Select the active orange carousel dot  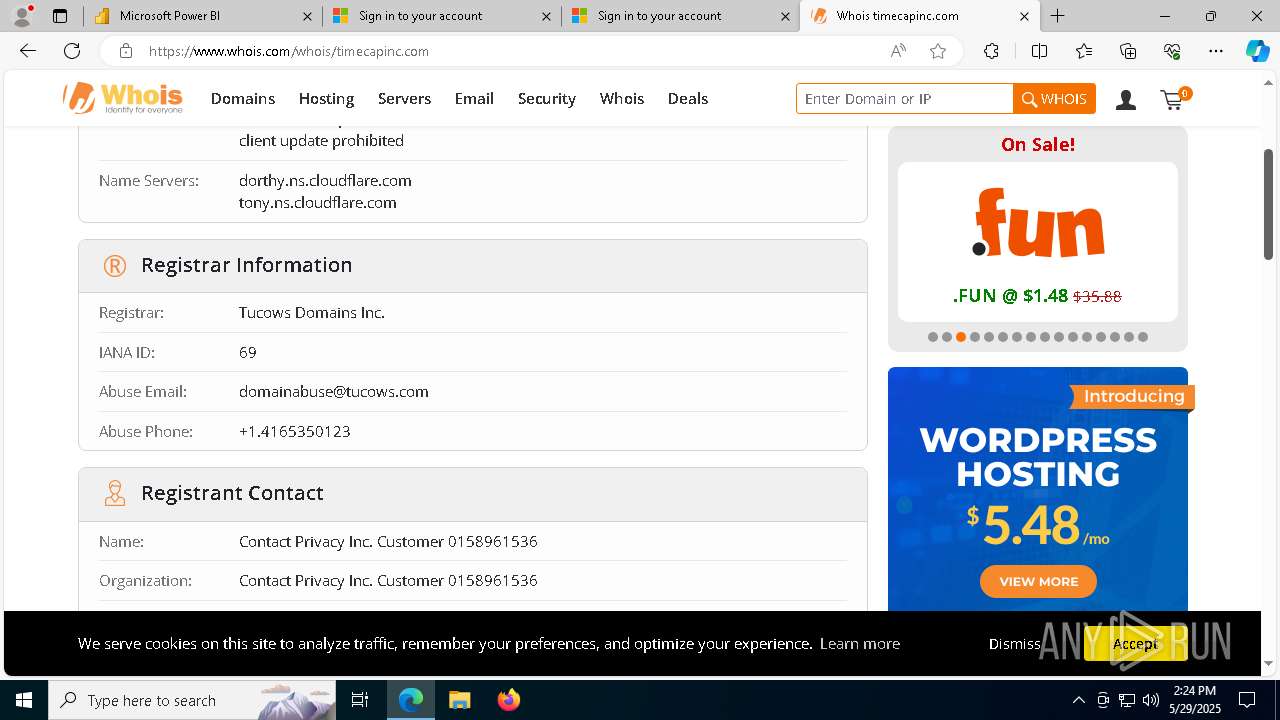(961, 337)
